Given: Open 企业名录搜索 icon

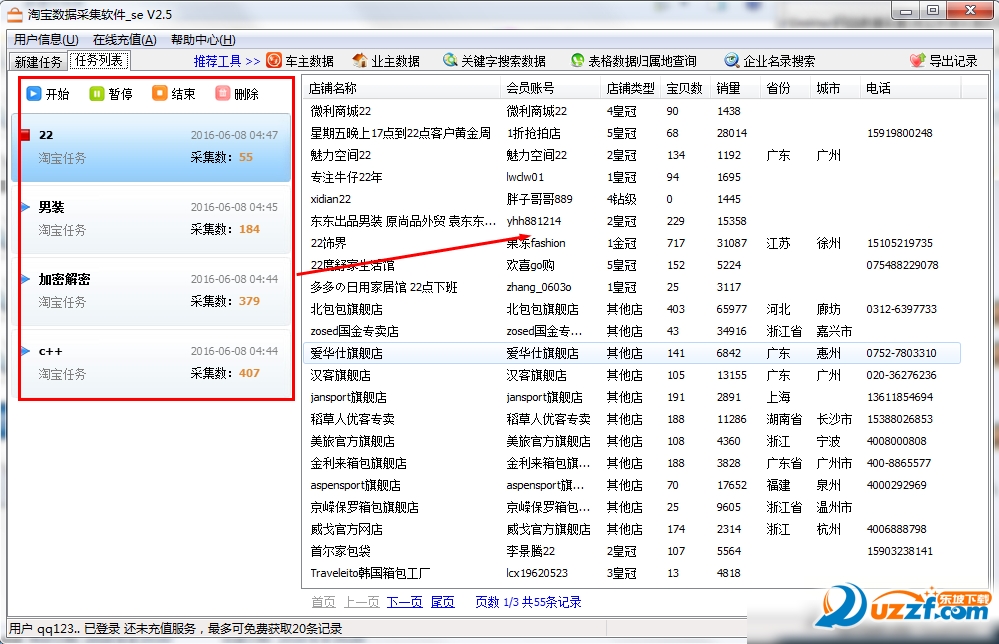Looking at the screenshot, I should pos(731,61).
